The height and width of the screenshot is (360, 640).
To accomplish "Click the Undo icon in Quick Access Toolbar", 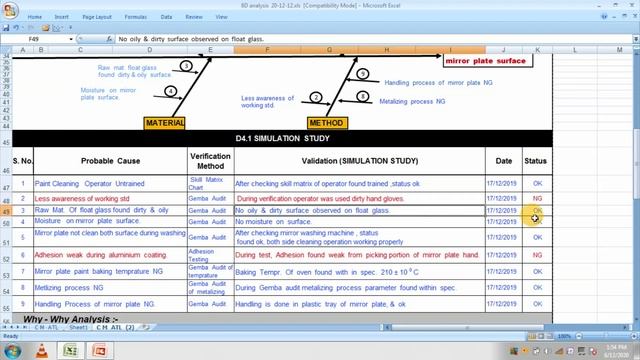I will (x=16, y=28).
